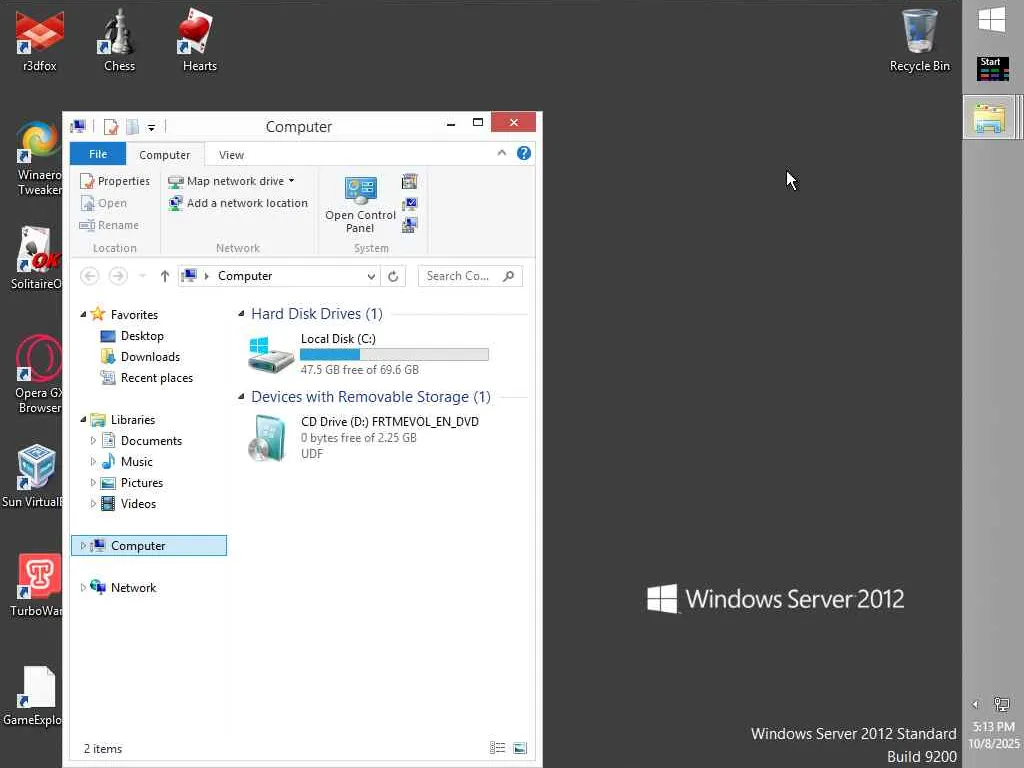Select the Opera GX Browser shortcut
Screen dimensions: 1024x768
click(38, 374)
